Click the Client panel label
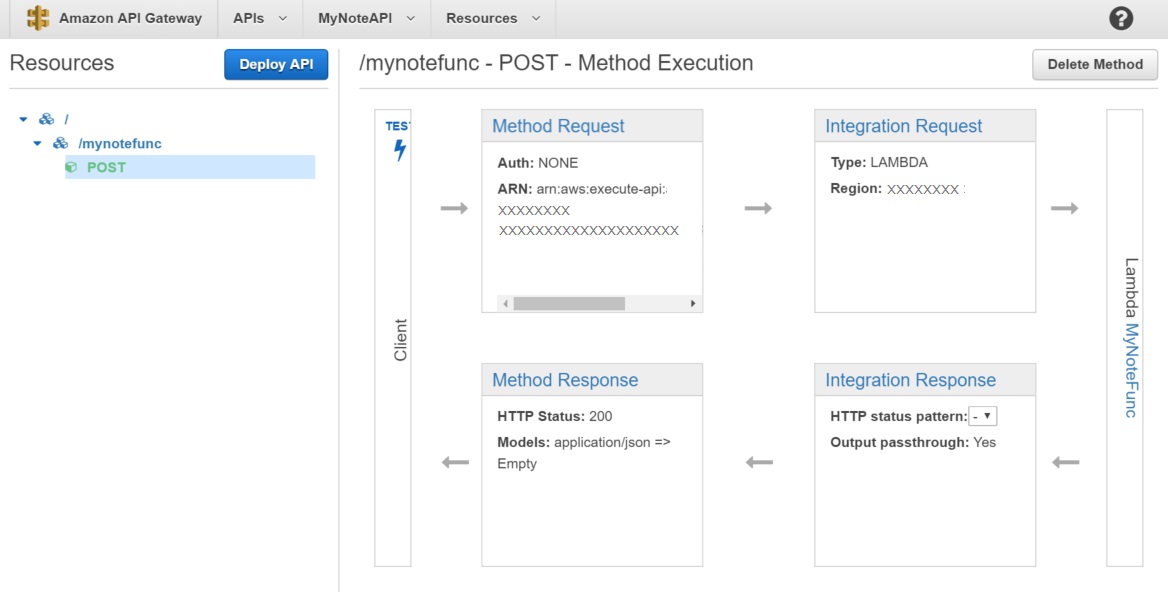This screenshot has width=1168, height=592. pos(401,340)
